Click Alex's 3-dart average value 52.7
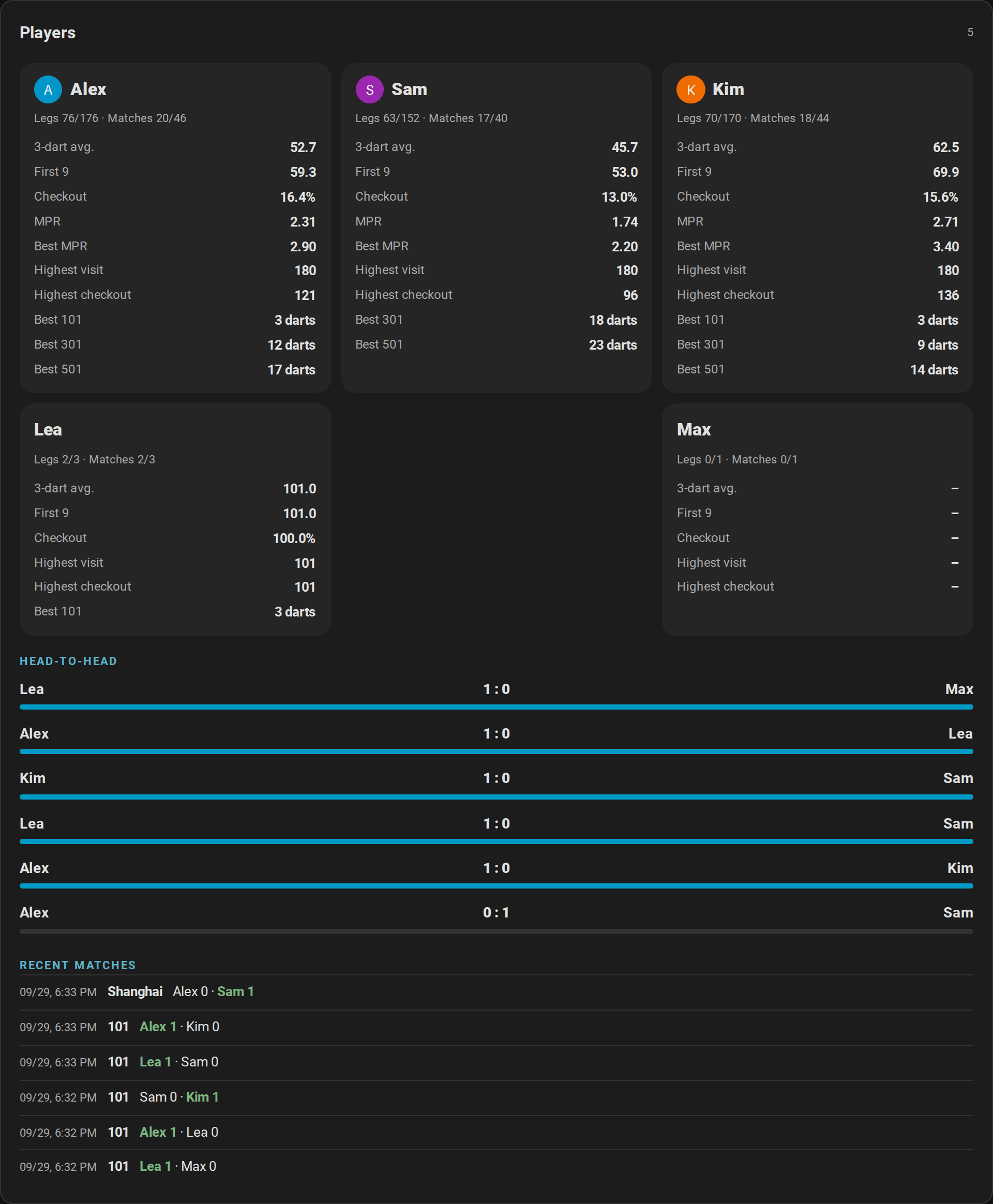 point(303,147)
